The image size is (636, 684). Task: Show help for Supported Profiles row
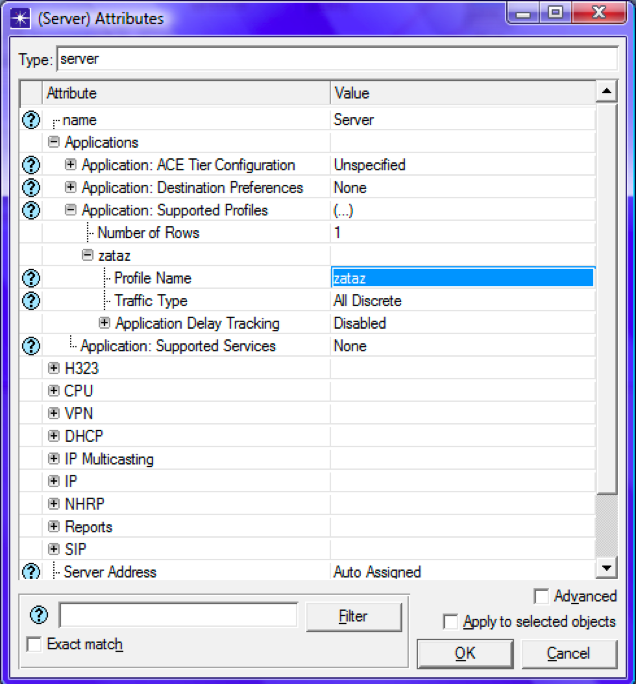click(x=31, y=210)
